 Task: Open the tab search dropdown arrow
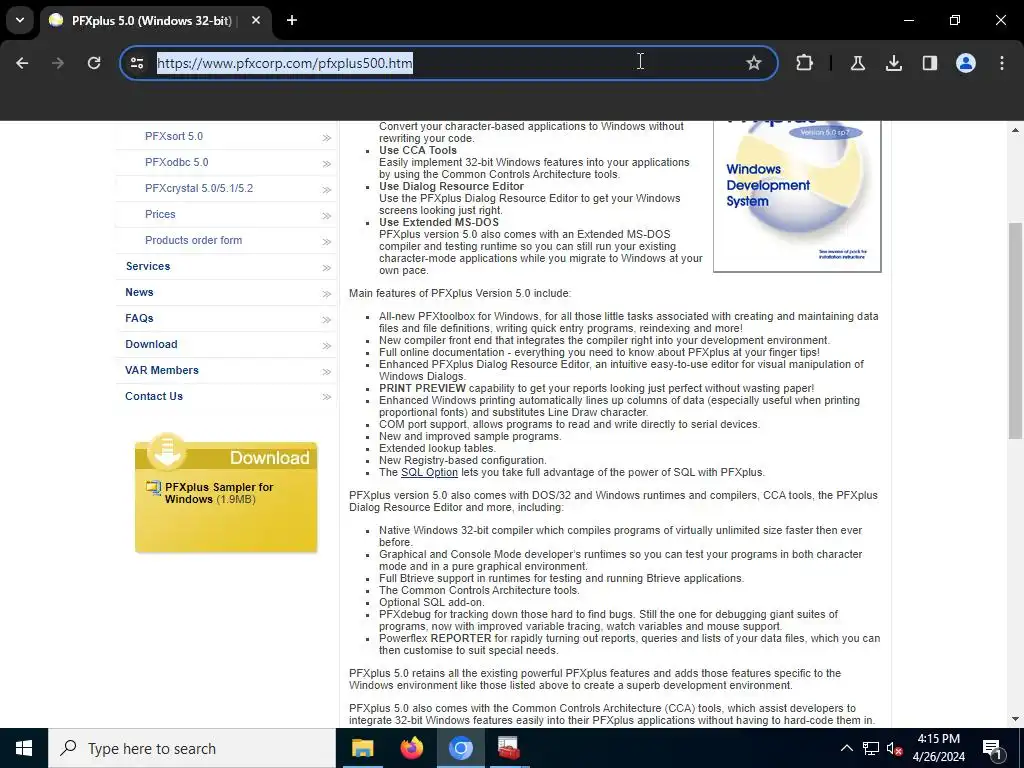click(x=20, y=20)
